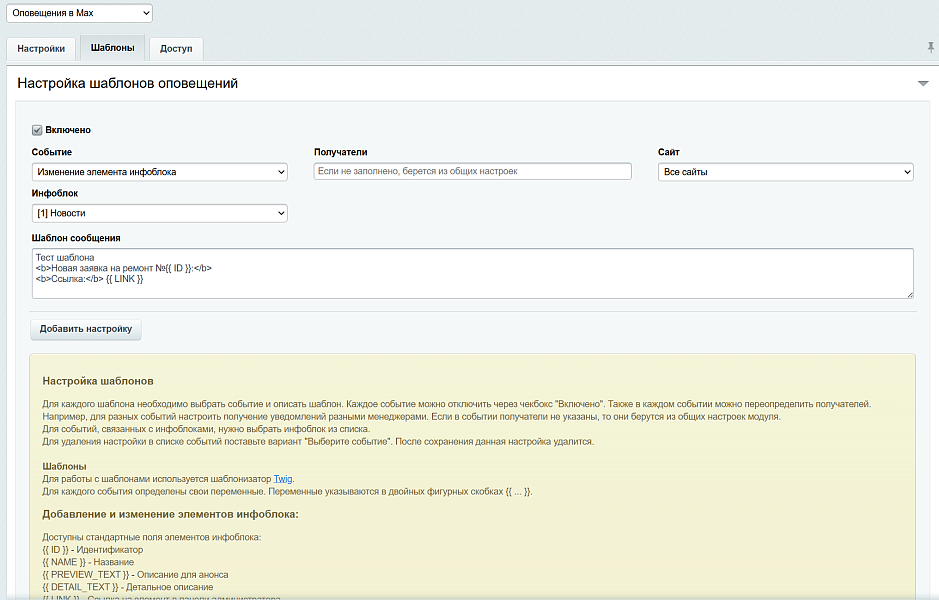Click the pin icon beside the tabs

[931, 47]
